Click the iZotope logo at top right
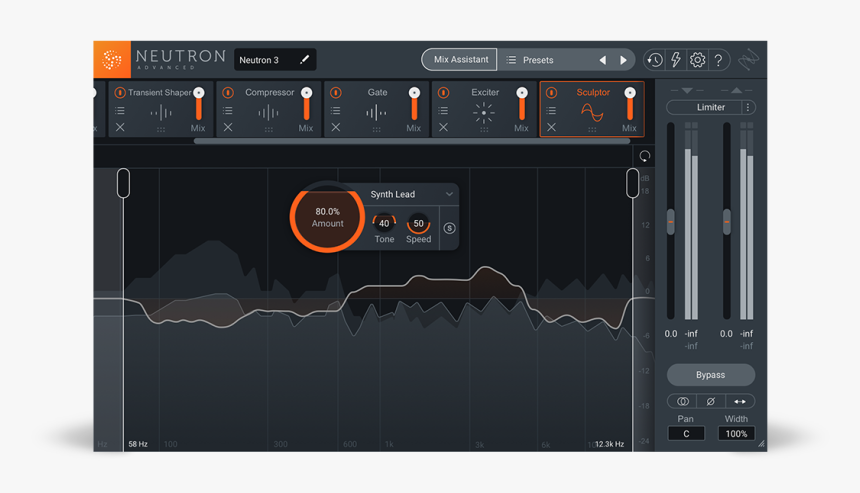This screenshot has height=493, width=860. coord(748,60)
